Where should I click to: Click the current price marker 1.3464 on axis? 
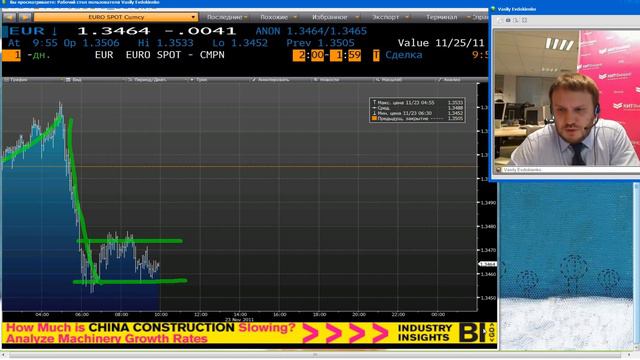487,264
